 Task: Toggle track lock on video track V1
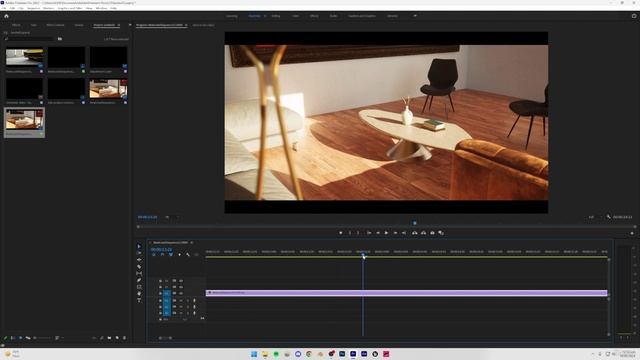(x=160, y=293)
